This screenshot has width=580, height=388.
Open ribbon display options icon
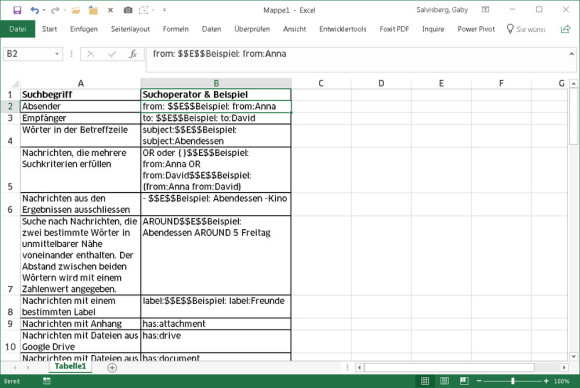[x=485, y=10]
